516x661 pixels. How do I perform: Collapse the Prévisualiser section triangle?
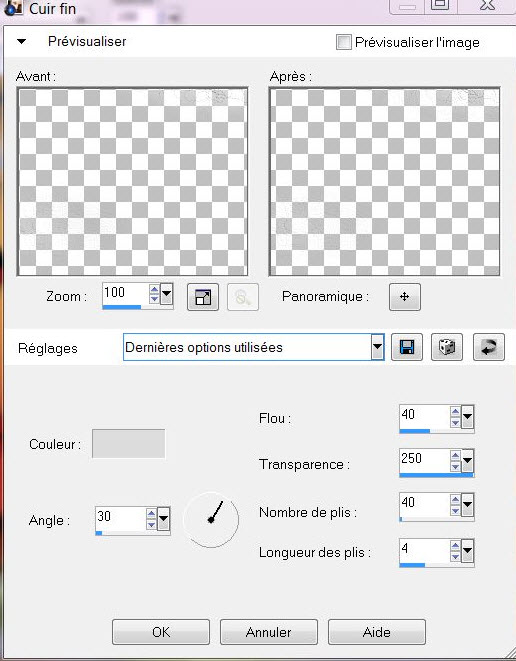coord(21,41)
